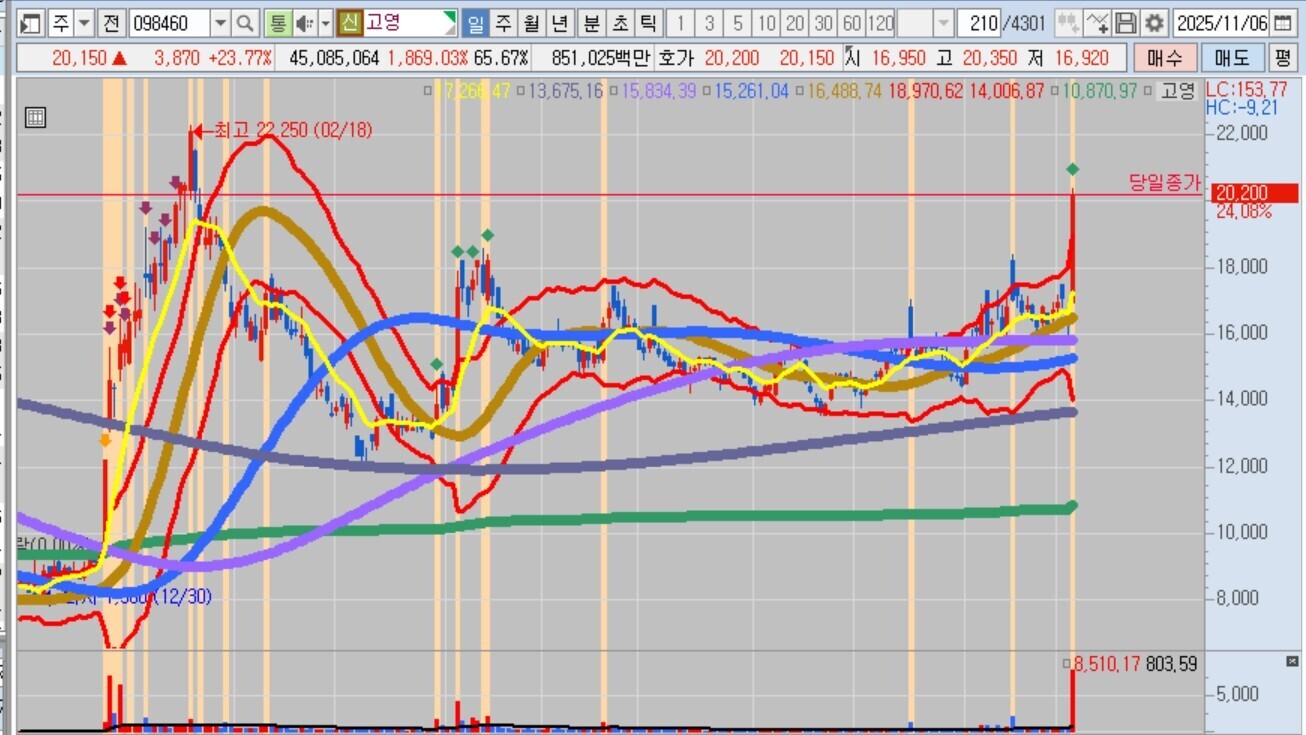Screen dimensions: 1306x735
Task: Click the purple 15,834.39 indicator legend box
Action: pos(614,91)
